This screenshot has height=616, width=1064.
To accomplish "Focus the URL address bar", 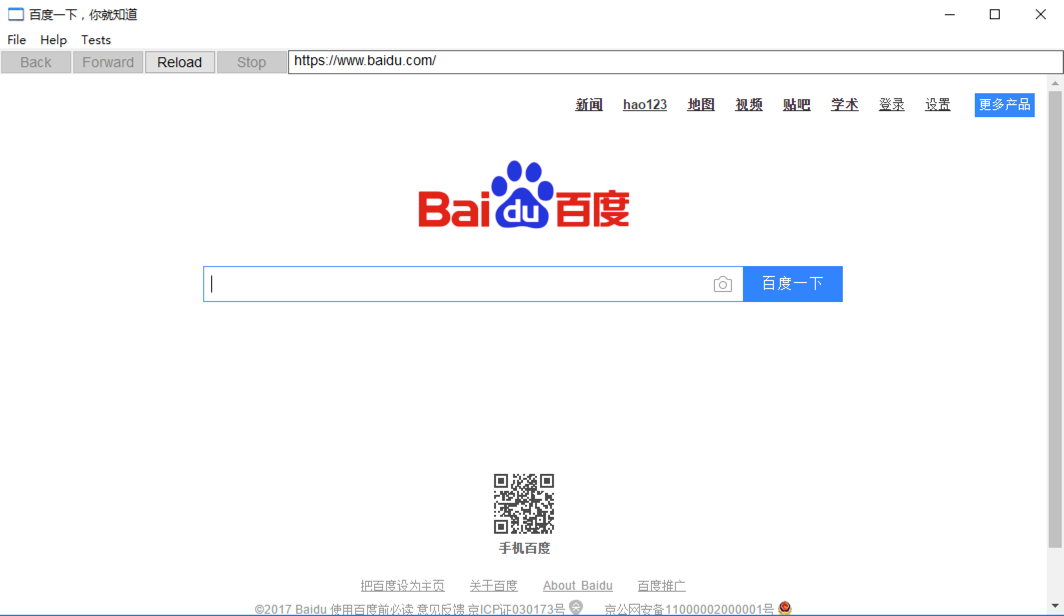I will 675,62.
